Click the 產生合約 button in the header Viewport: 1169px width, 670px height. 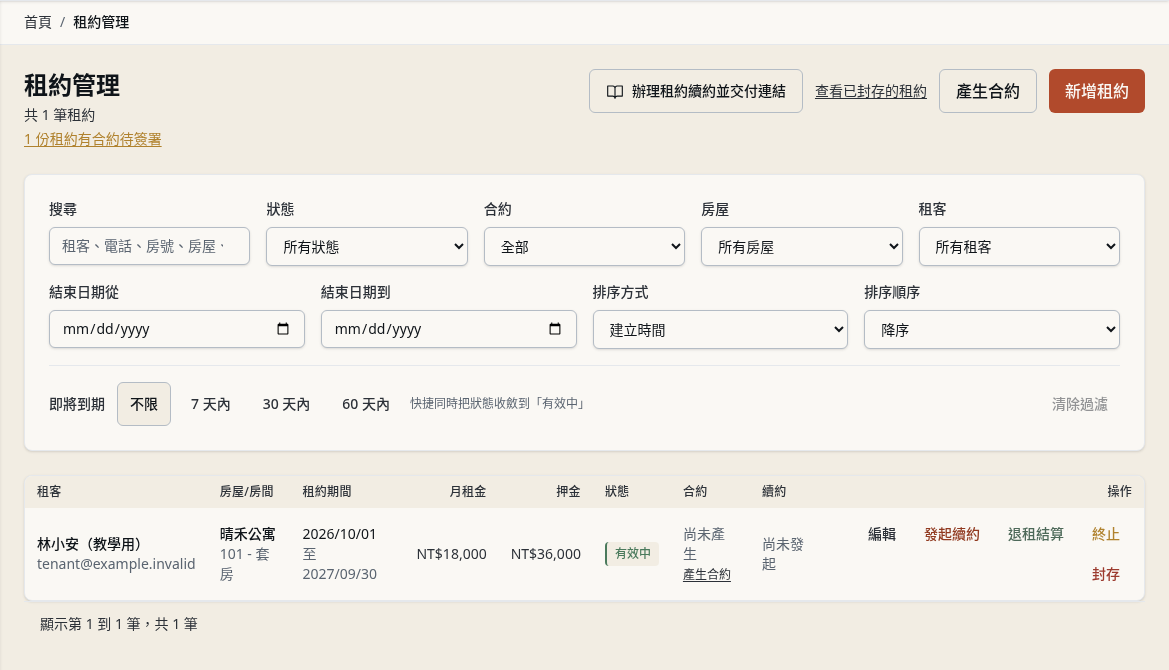point(988,91)
